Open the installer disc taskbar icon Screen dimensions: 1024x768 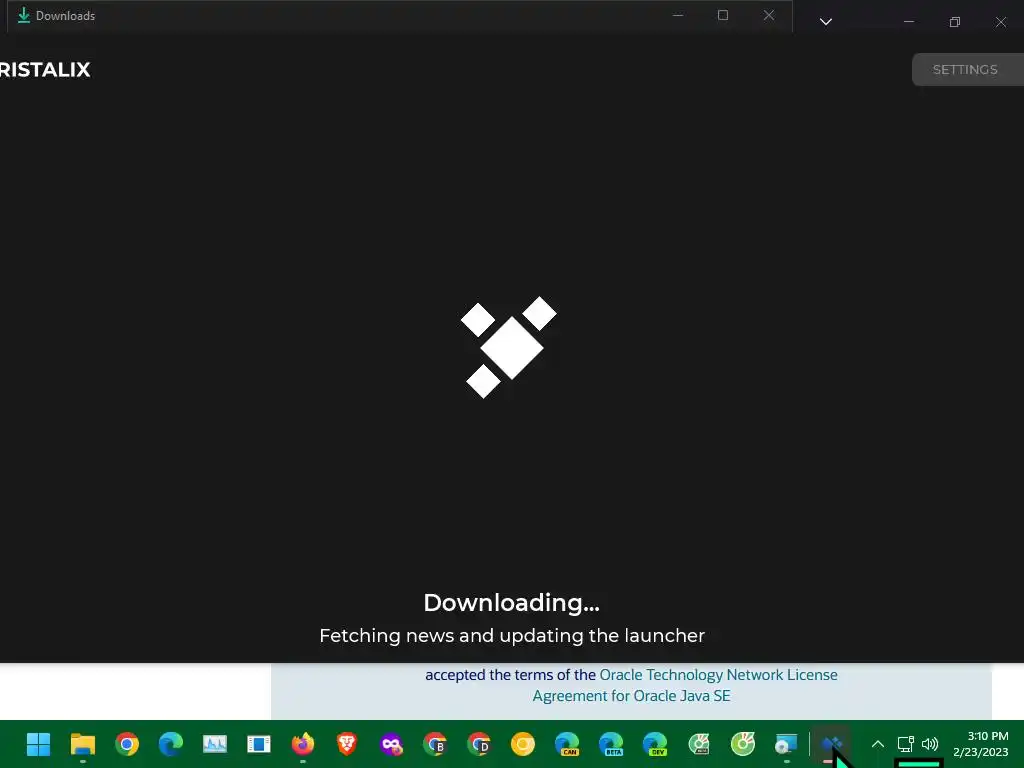click(x=786, y=744)
